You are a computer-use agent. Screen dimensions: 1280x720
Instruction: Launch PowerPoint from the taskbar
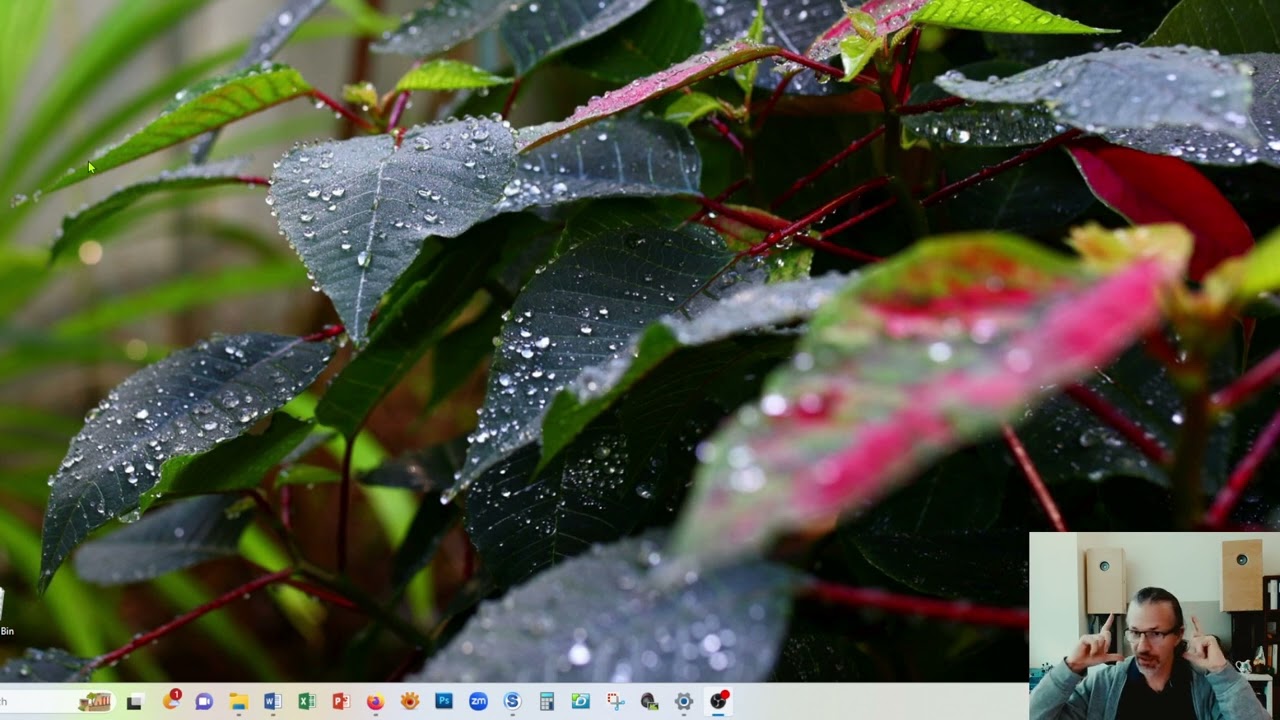(x=340, y=702)
